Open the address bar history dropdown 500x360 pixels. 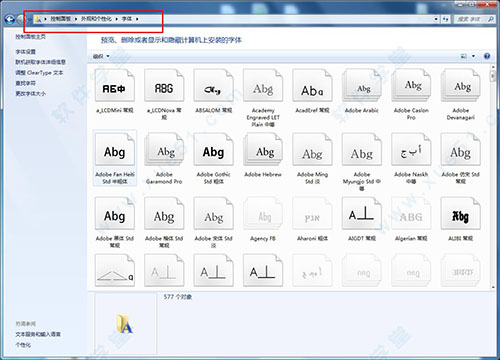pos(436,19)
